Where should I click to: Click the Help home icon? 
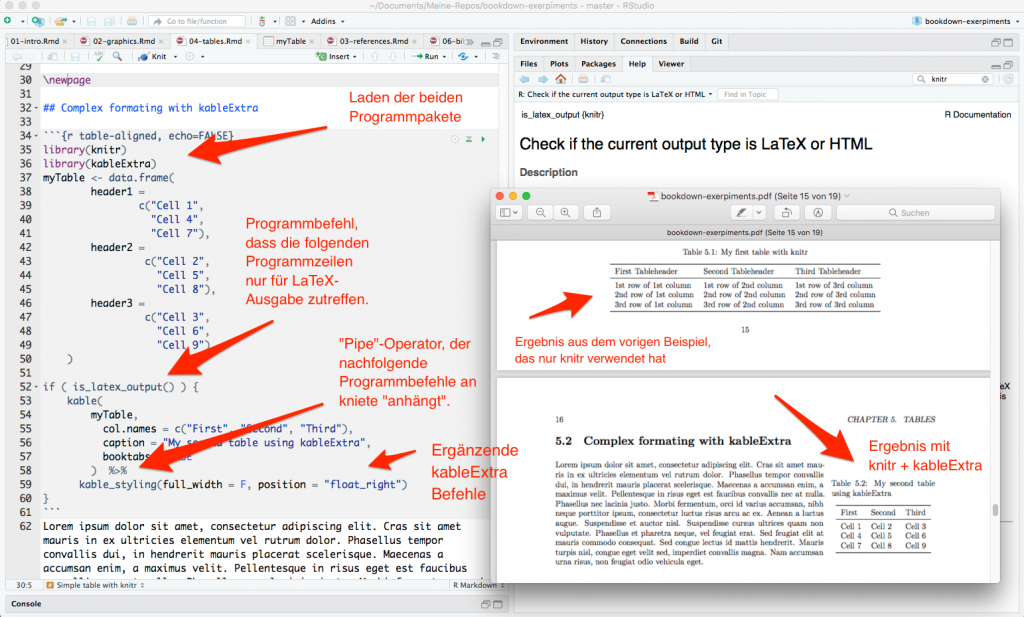coord(561,79)
